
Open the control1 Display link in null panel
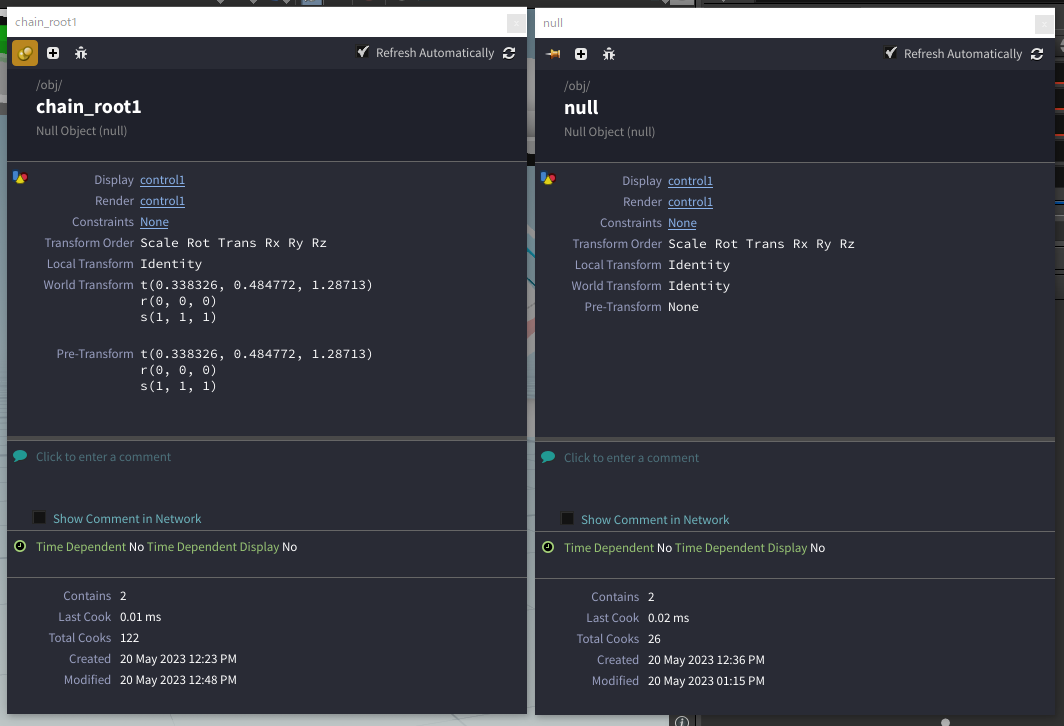click(x=690, y=180)
